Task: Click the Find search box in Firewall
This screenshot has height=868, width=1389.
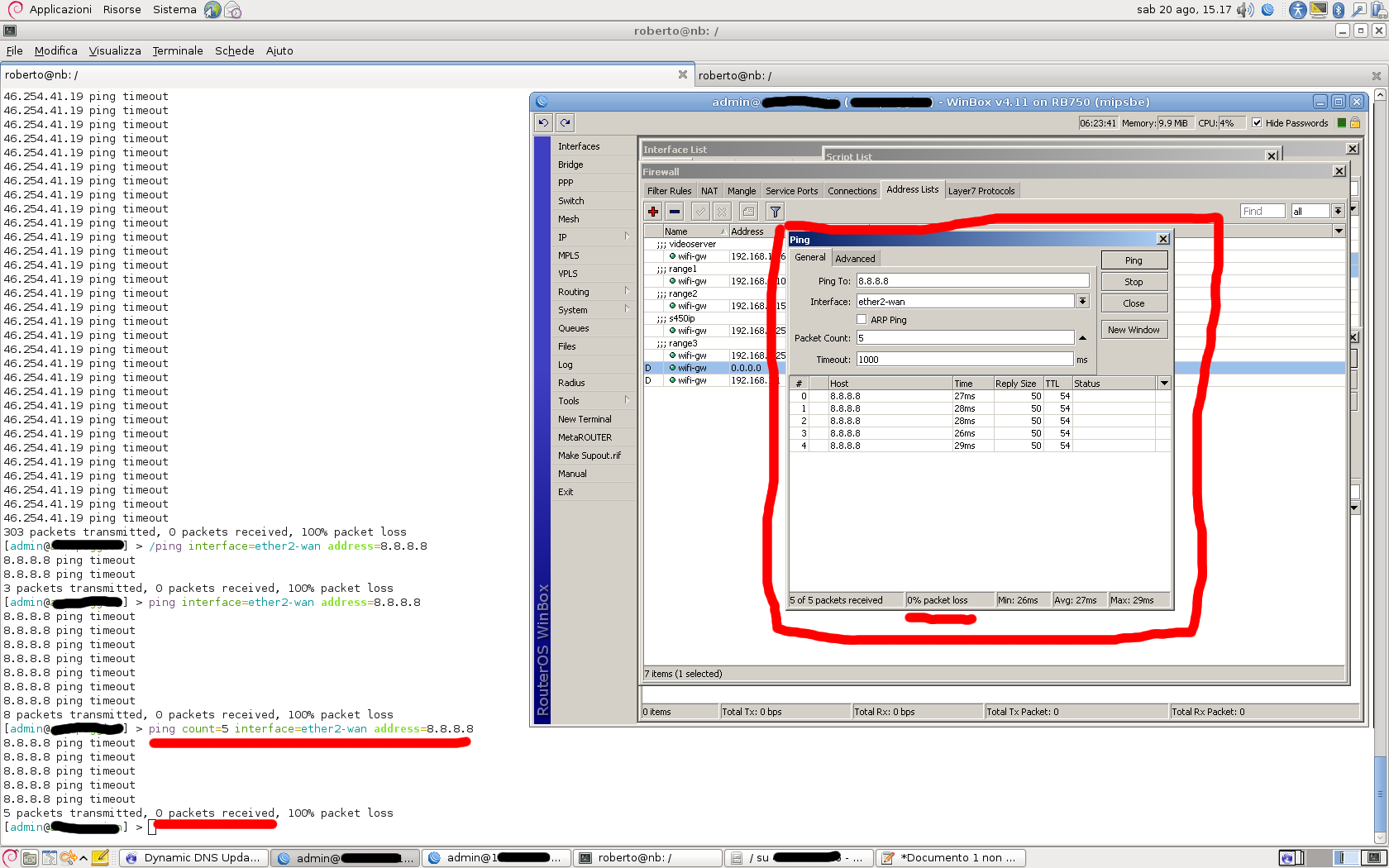Action: point(1263,212)
